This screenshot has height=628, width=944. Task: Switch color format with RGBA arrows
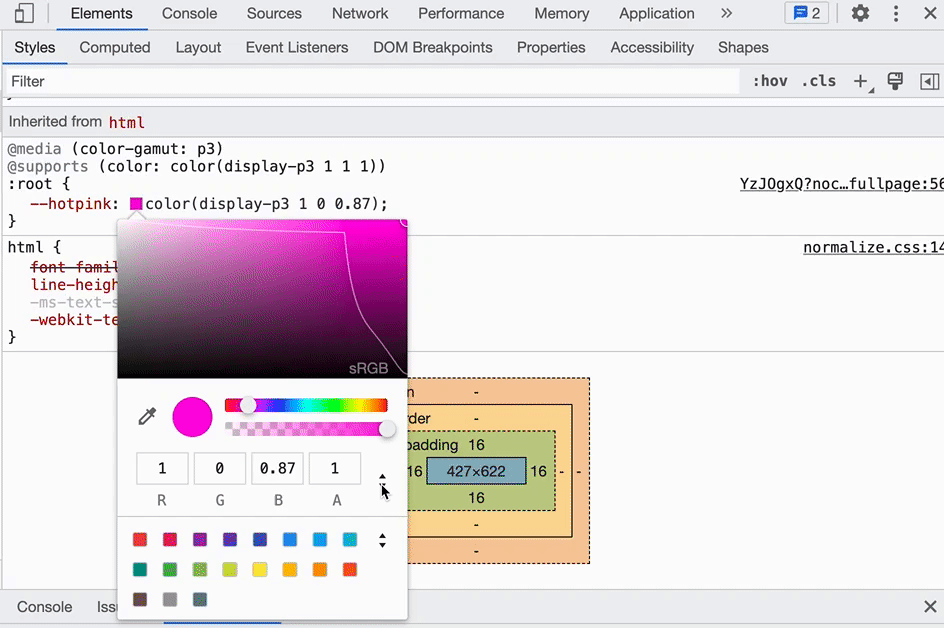tap(382, 479)
